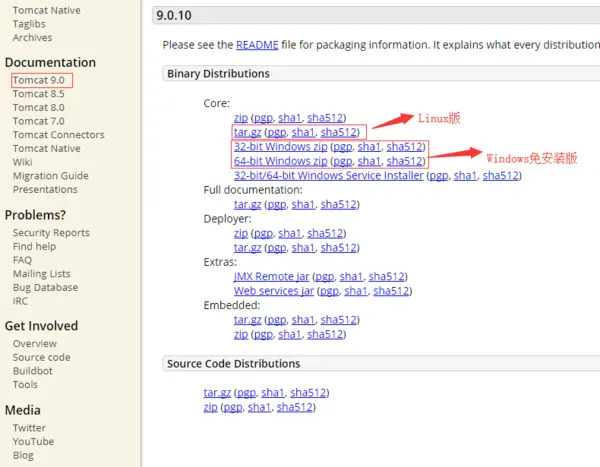The height and width of the screenshot is (467, 600).
Task: Open Overview under Get Involved
Action: pyautogui.click(x=35, y=344)
